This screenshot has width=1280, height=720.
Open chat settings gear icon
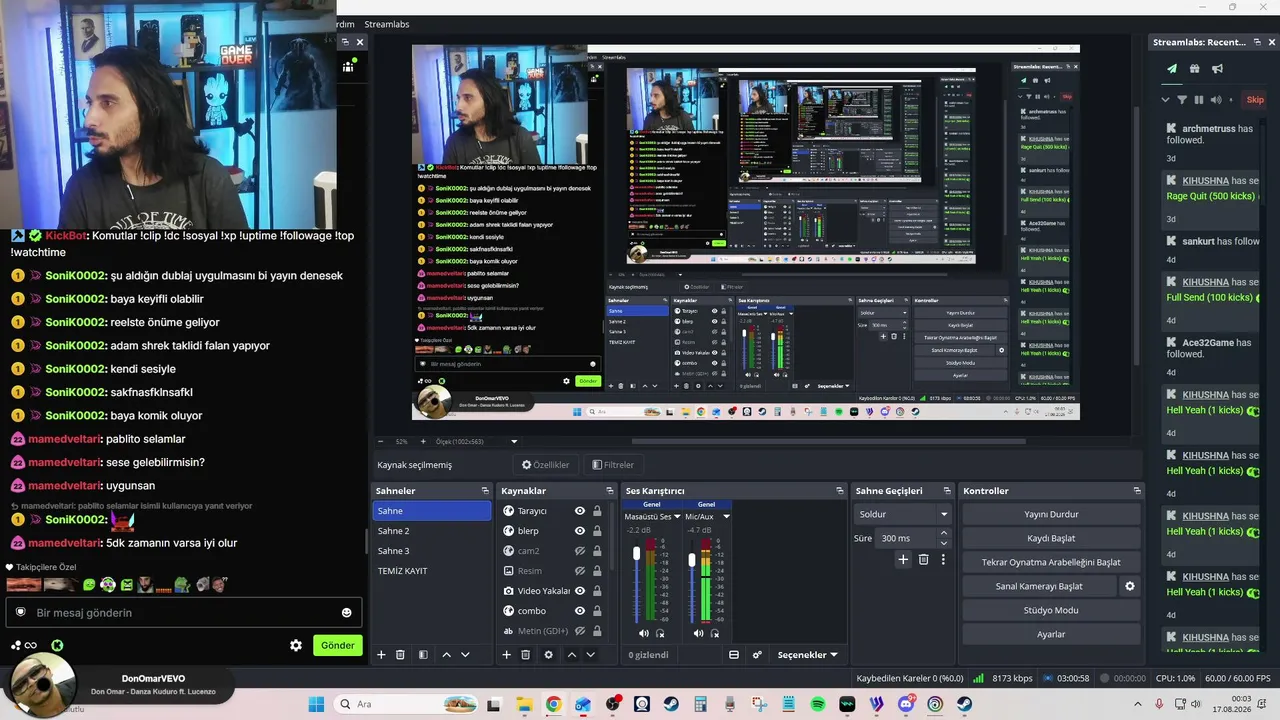coord(296,645)
